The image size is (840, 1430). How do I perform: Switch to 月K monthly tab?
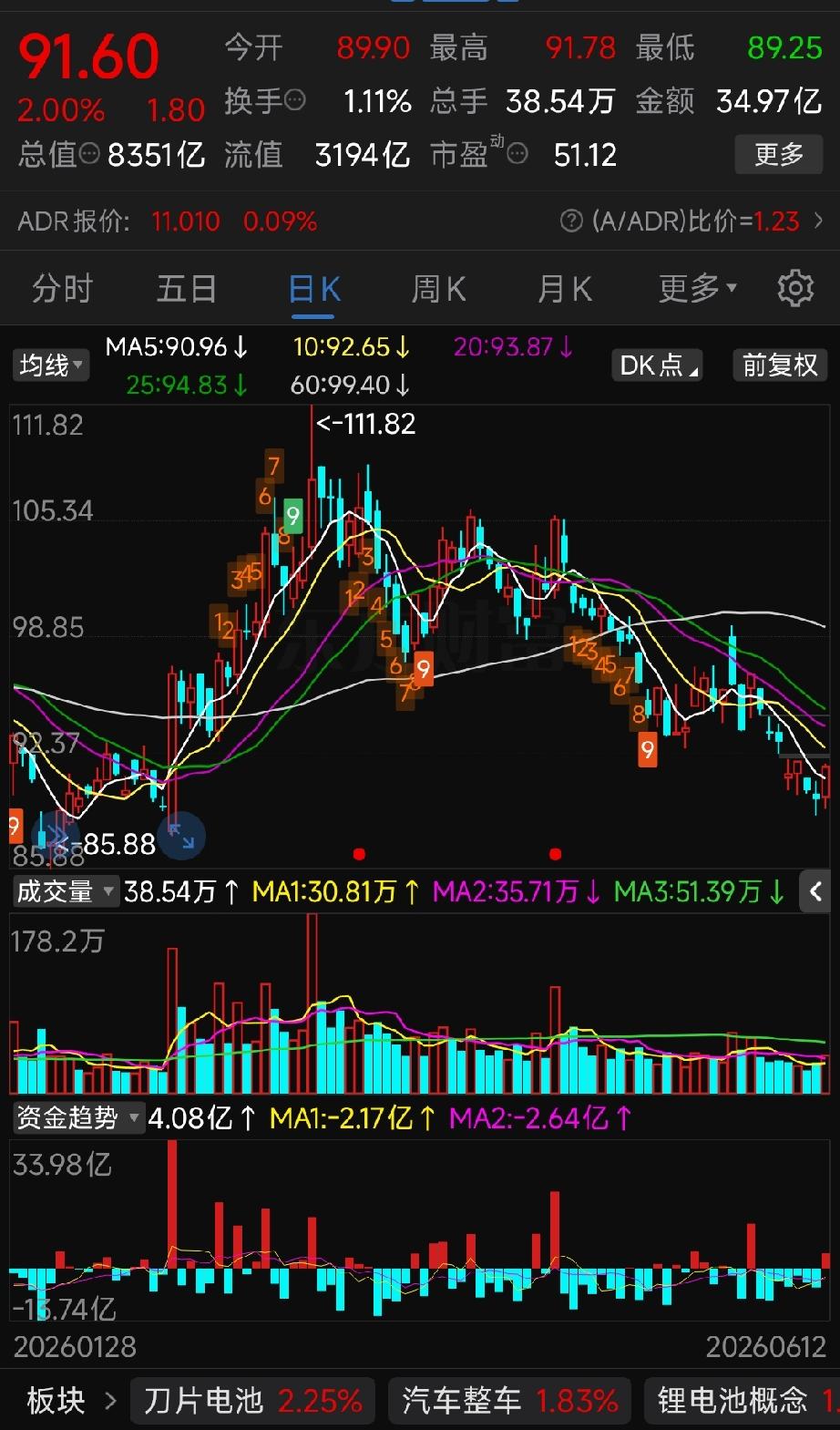click(564, 289)
